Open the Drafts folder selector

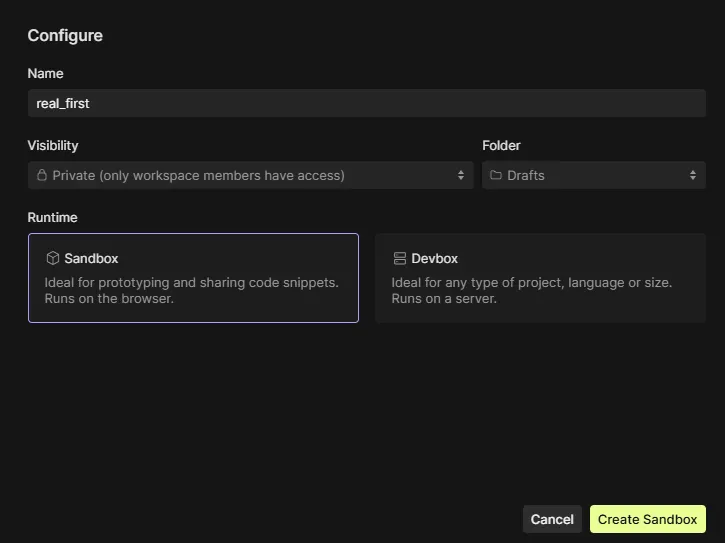[593, 175]
